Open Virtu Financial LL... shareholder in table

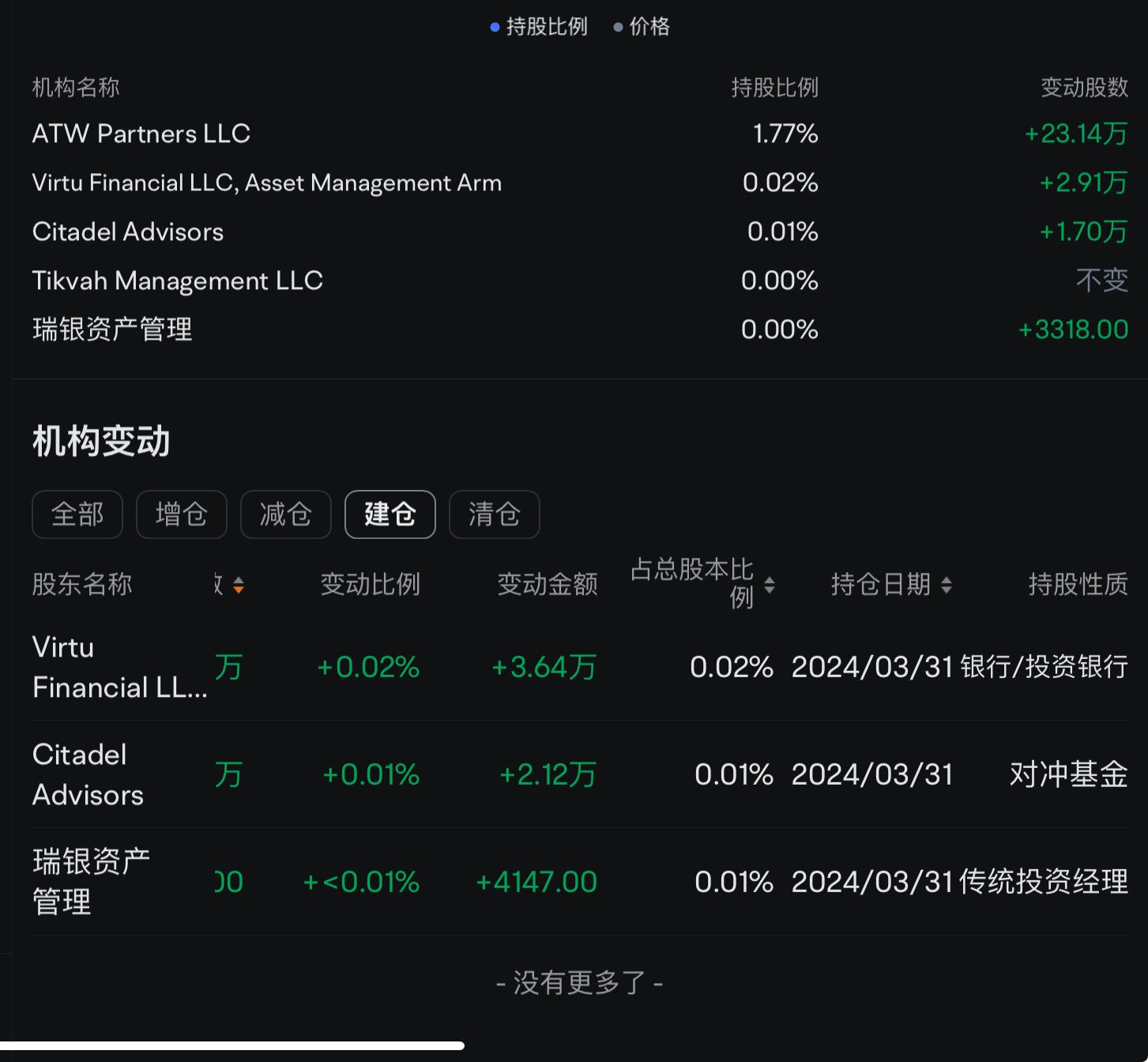[x=120, y=667]
